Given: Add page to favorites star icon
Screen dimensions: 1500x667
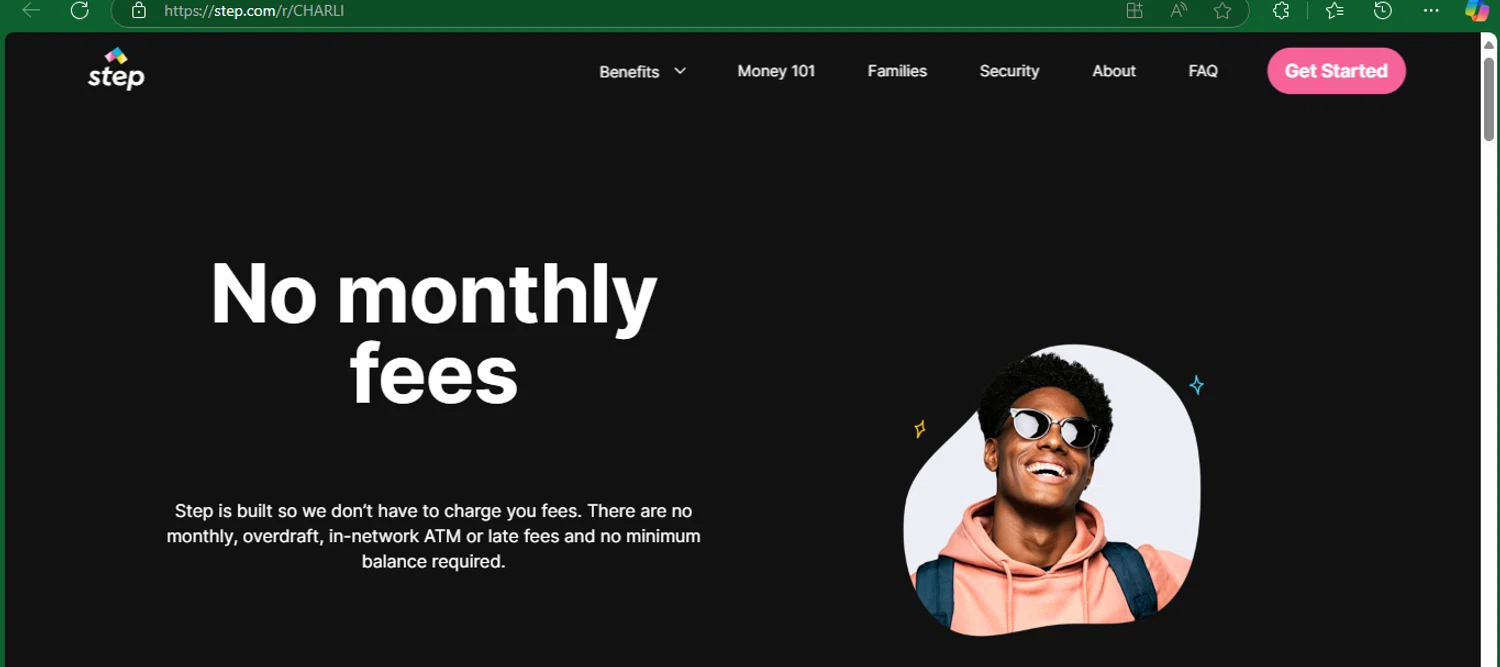Looking at the screenshot, I should tap(1222, 11).
